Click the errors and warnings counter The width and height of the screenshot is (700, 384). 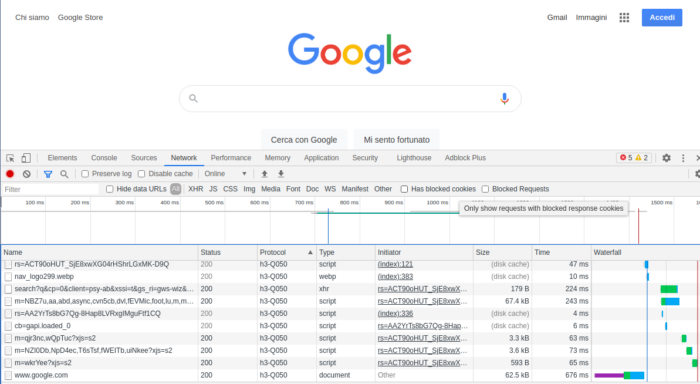pyautogui.click(x=634, y=158)
